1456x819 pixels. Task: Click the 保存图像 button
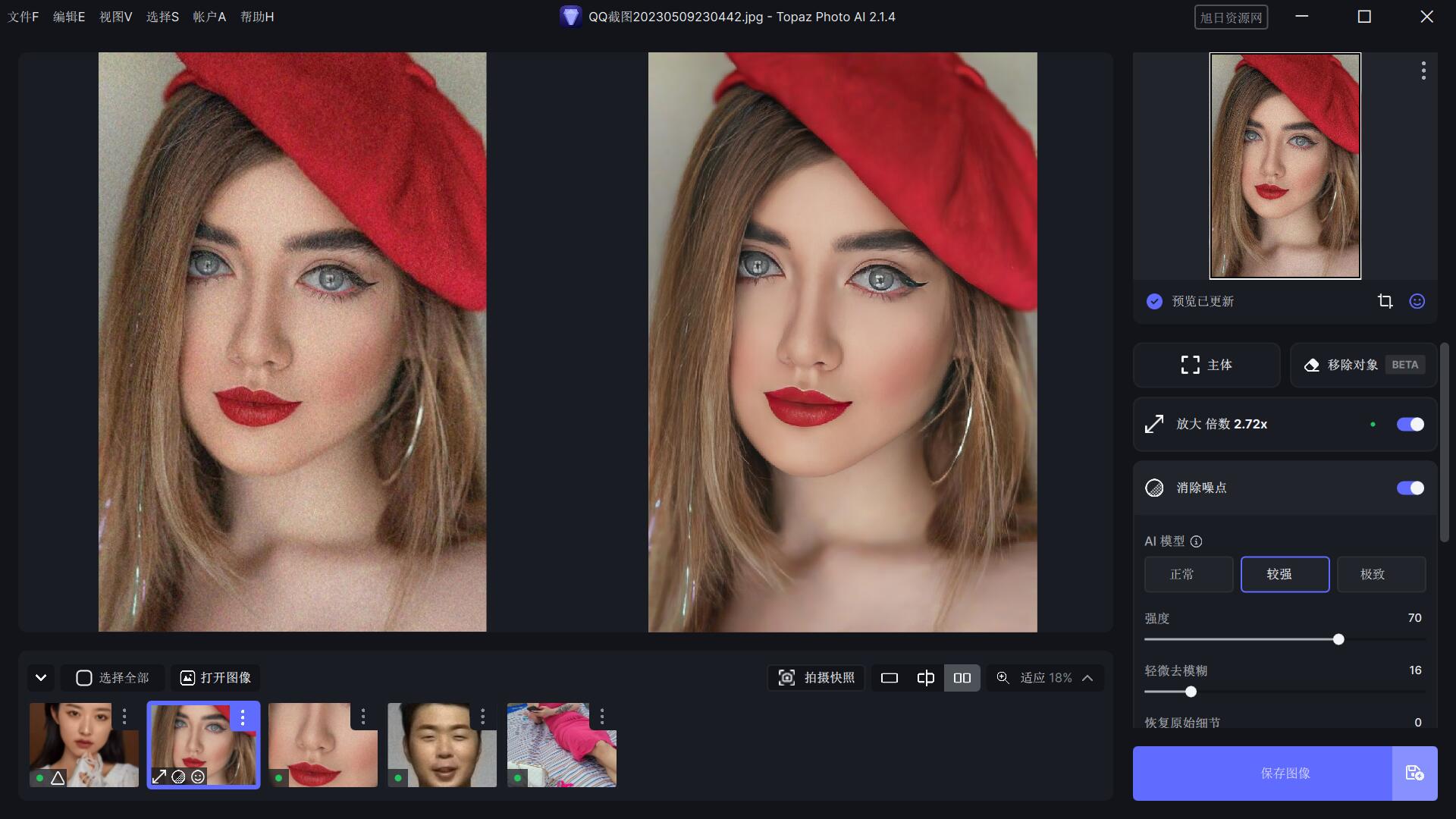point(1263,773)
